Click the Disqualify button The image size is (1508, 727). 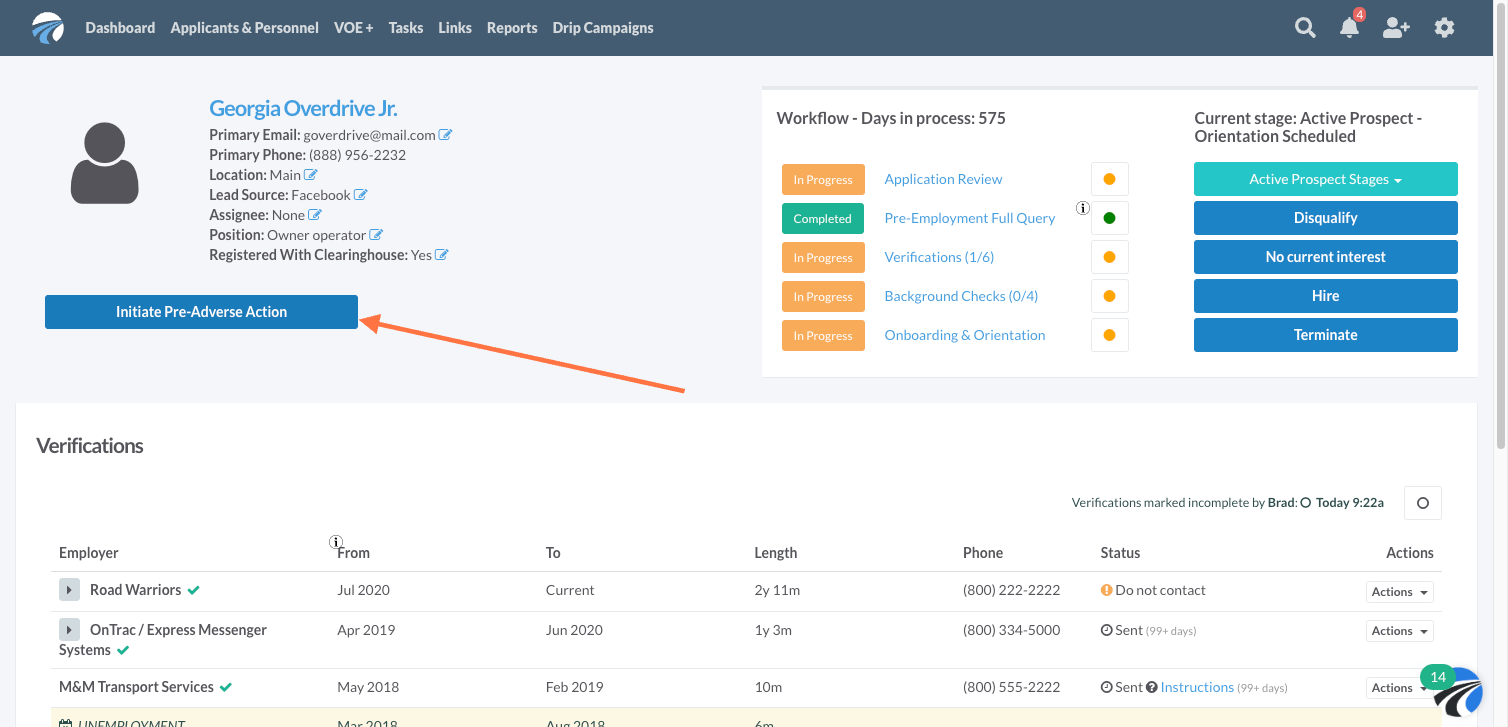1326,218
